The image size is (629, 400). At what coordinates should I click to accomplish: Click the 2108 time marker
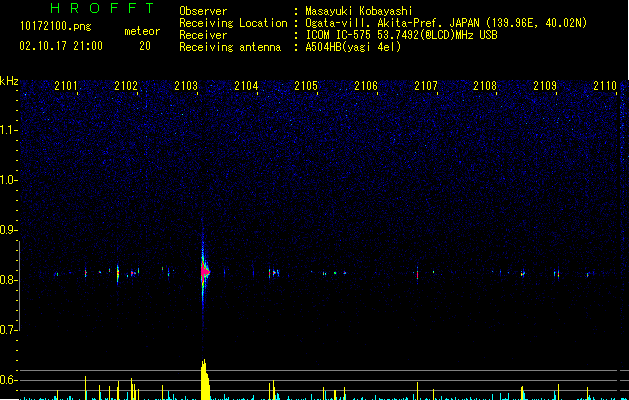tap(485, 86)
